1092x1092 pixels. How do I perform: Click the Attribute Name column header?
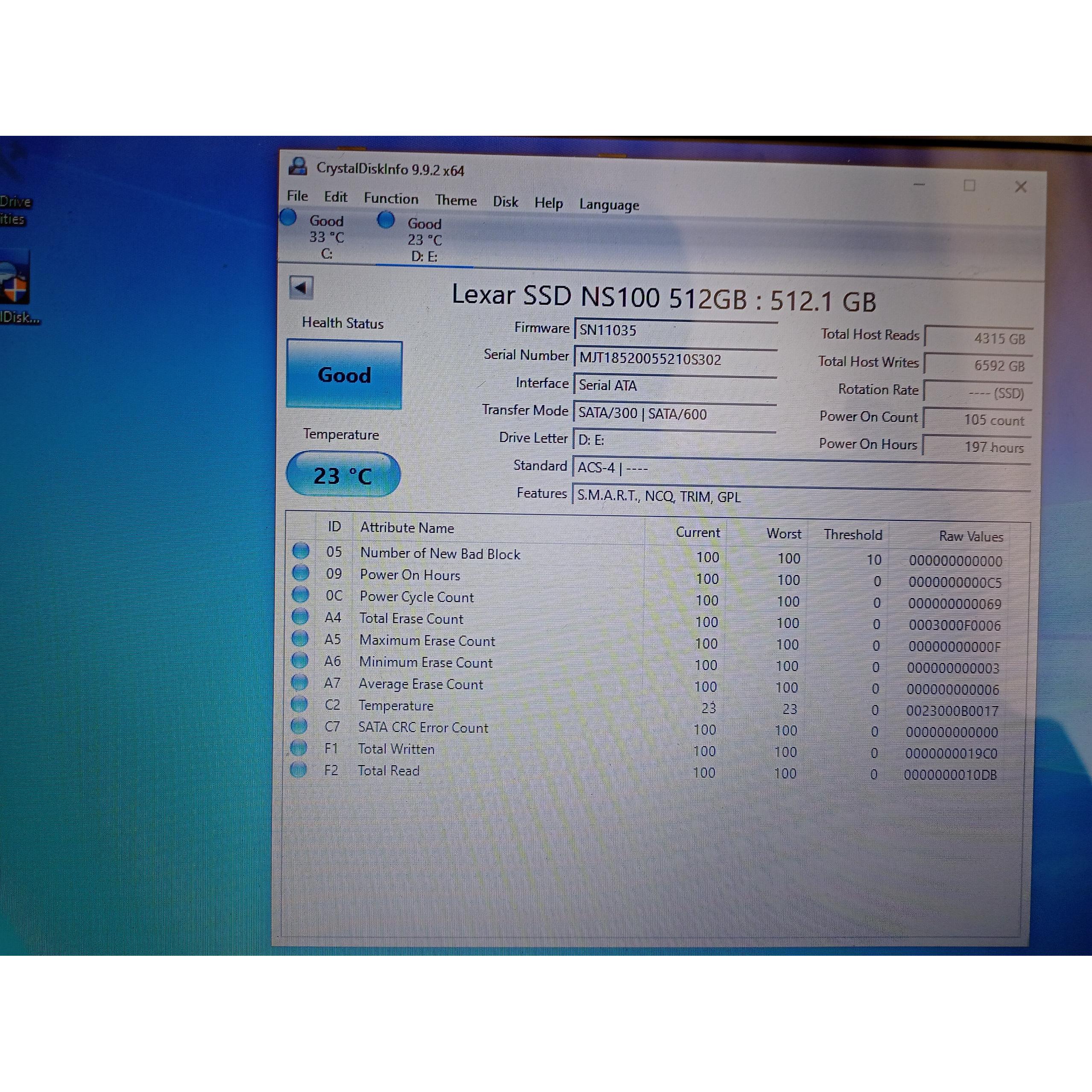(407, 528)
